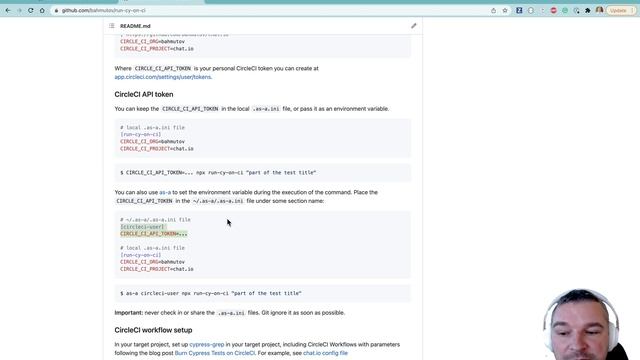This screenshot has height=360, width=640.
Task: Open the blue Z extension icon
Action: point(519,10)
